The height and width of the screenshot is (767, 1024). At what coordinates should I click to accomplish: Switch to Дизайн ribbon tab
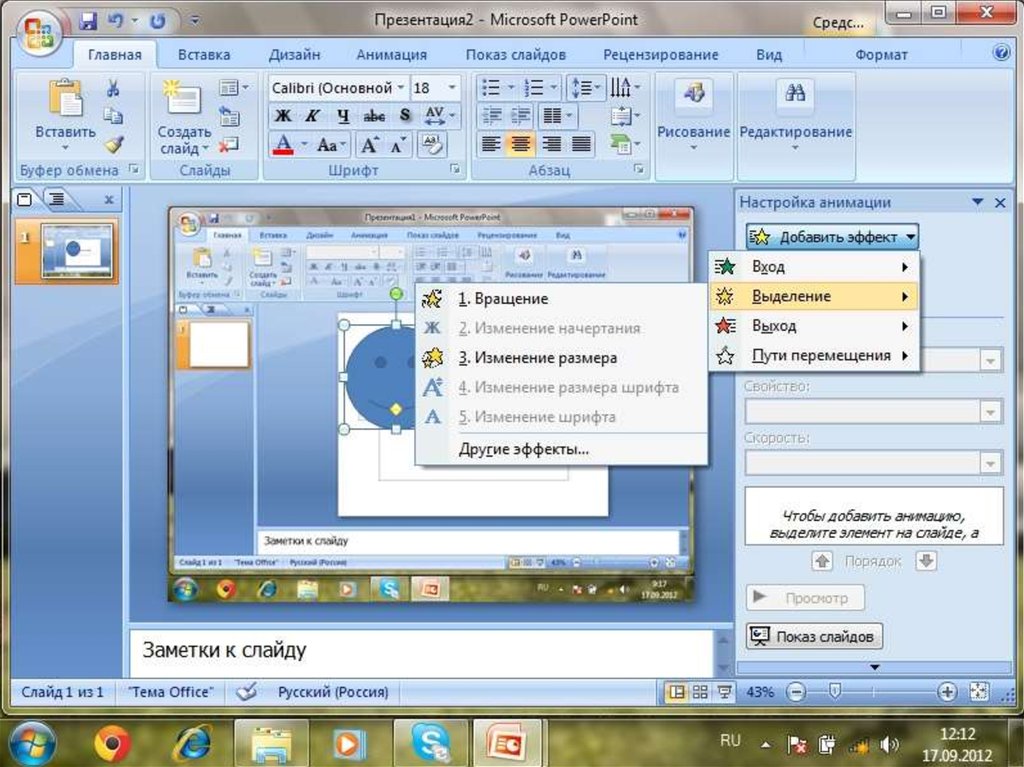[295, 55]
